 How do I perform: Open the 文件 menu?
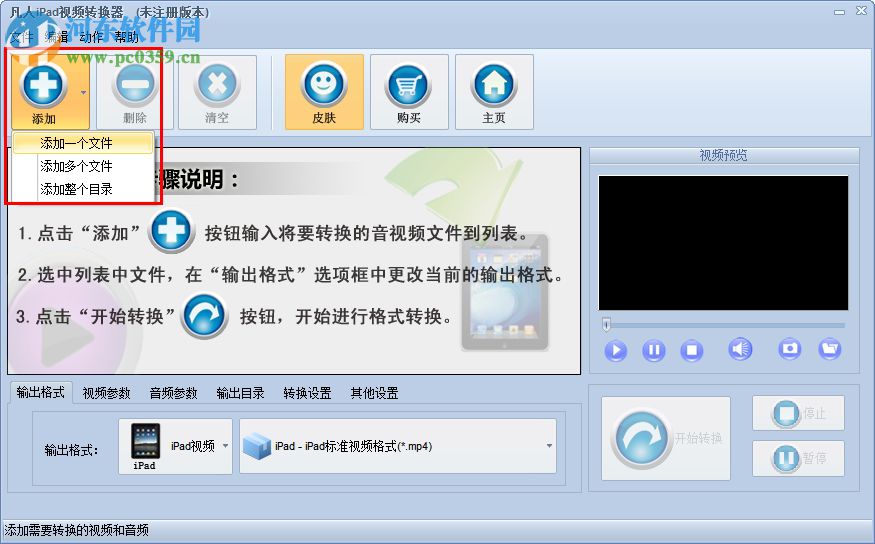[x=22, y=37]
